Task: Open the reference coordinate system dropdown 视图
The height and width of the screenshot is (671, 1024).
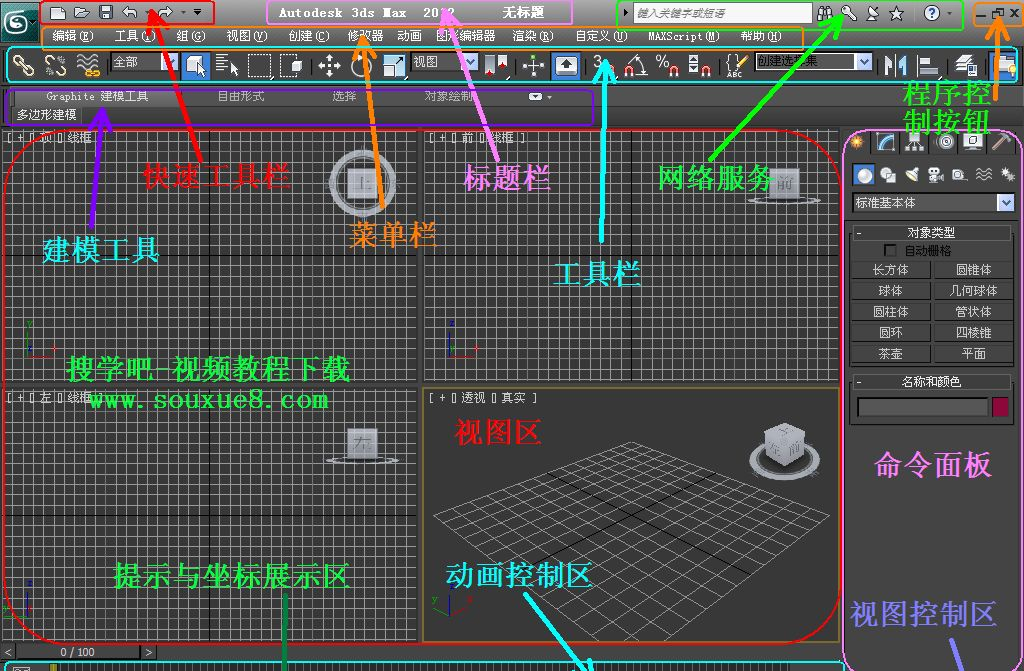Action: coord(445,62)
